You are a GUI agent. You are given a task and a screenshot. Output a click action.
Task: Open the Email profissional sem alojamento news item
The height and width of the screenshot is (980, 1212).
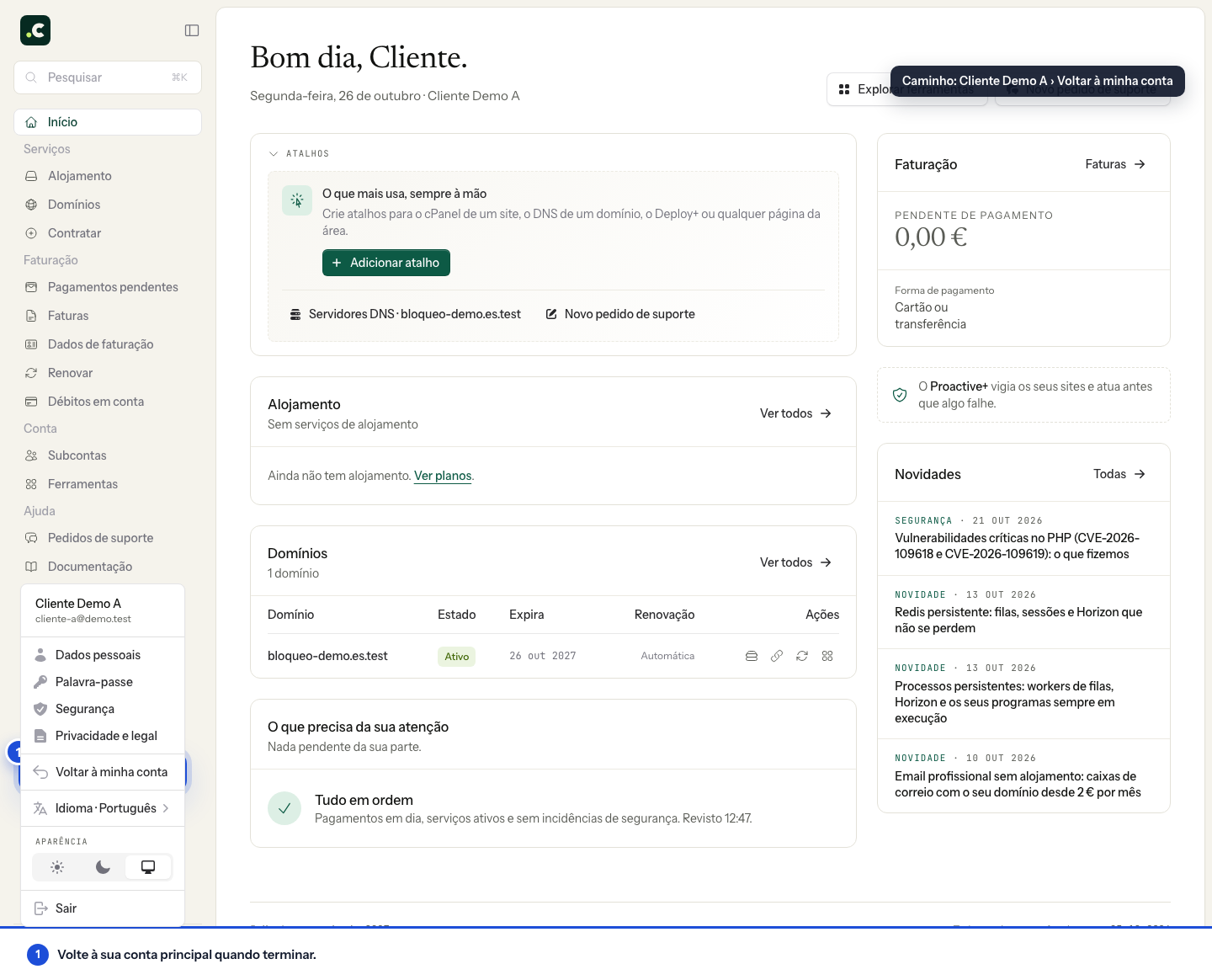[x=1023, y=775]
